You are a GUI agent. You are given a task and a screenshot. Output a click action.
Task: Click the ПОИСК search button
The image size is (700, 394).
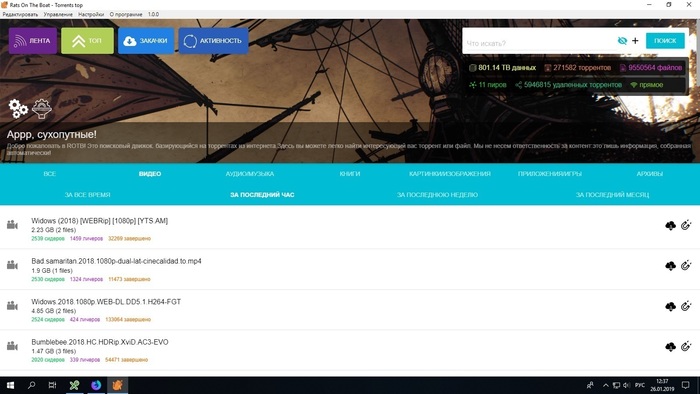tap(665, 41)
